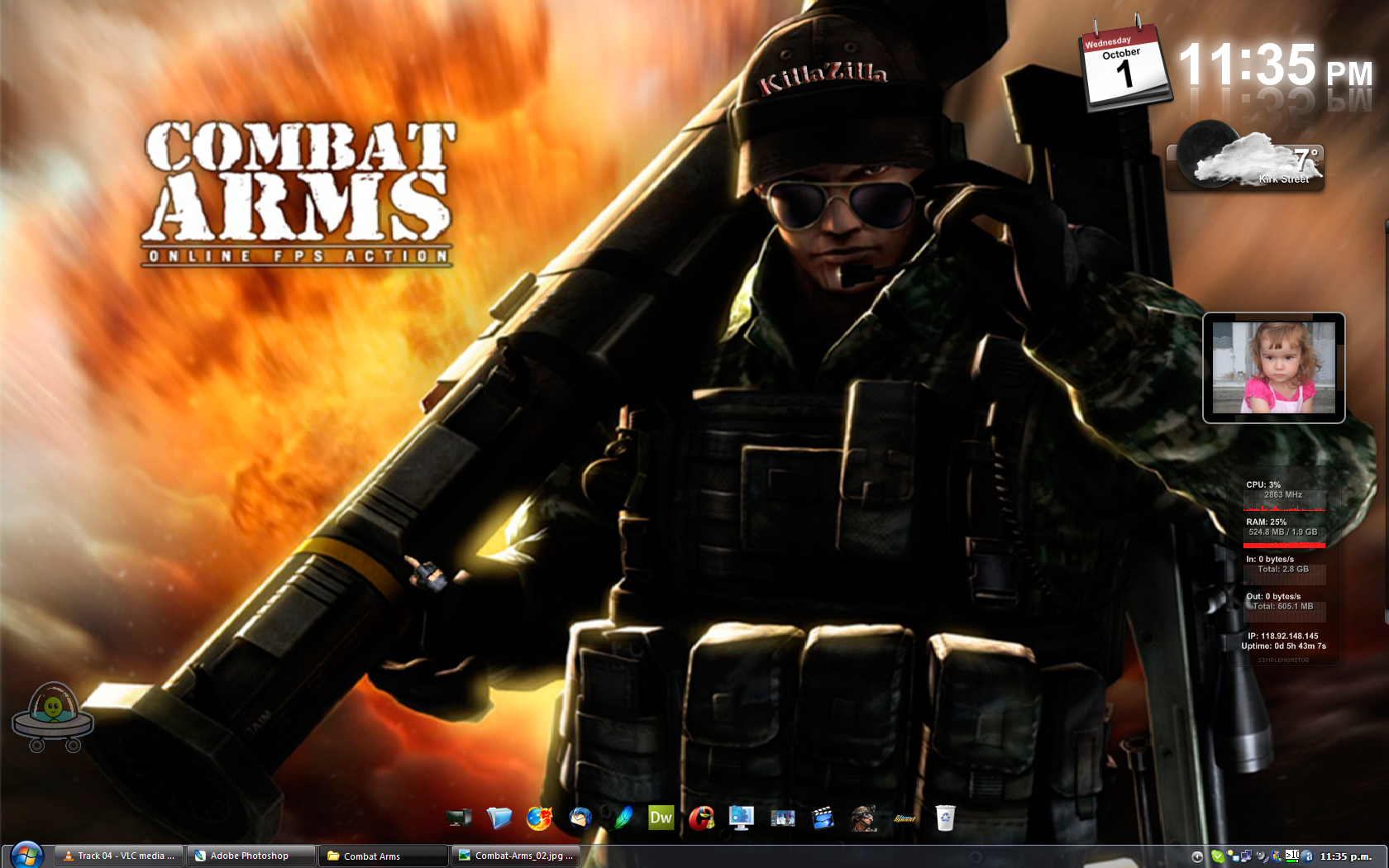Open the weather-and-monitor tray icon

1232,856
